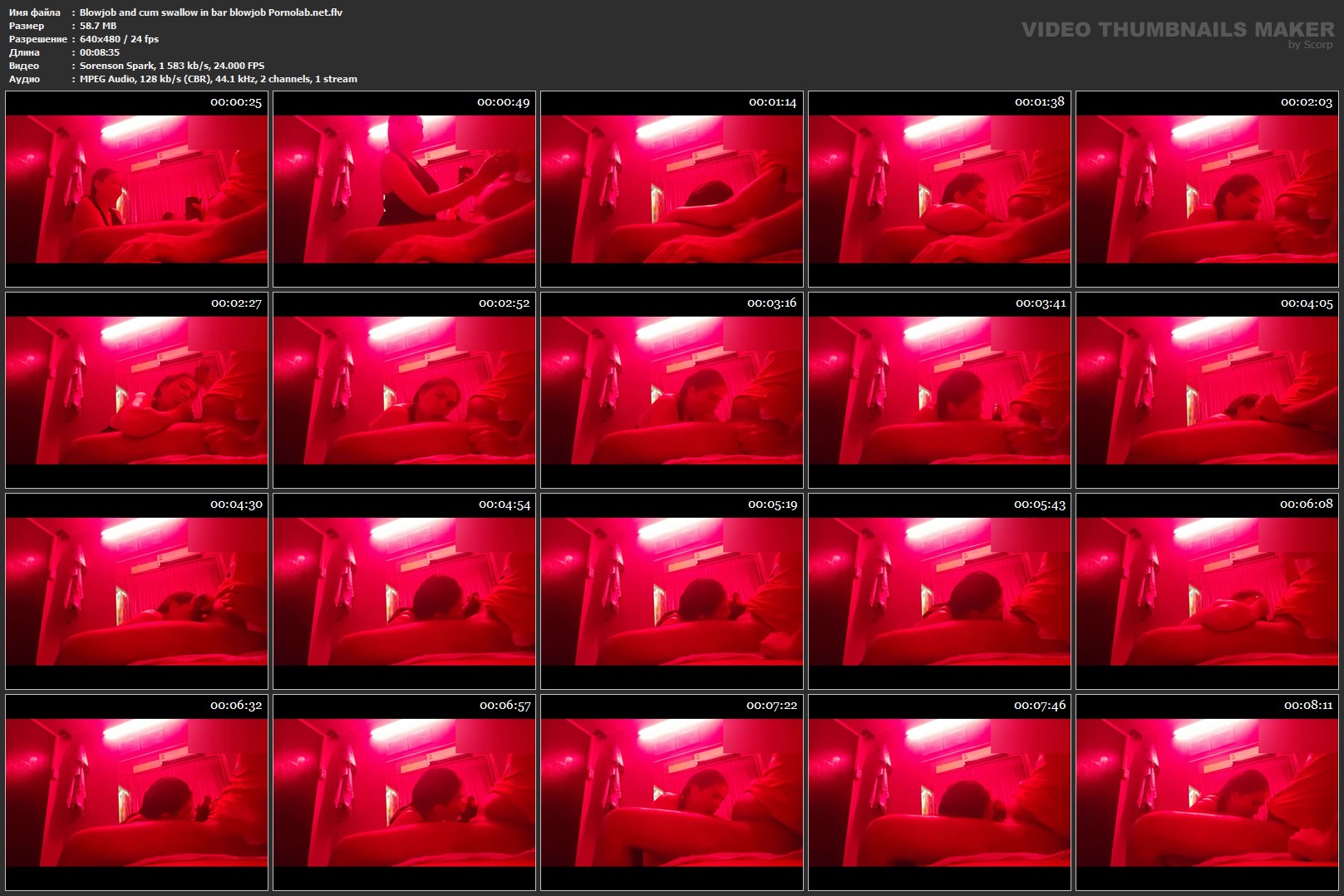Click the Размер label
Screen dimensions: 1344x896
(x=27, y=26)
